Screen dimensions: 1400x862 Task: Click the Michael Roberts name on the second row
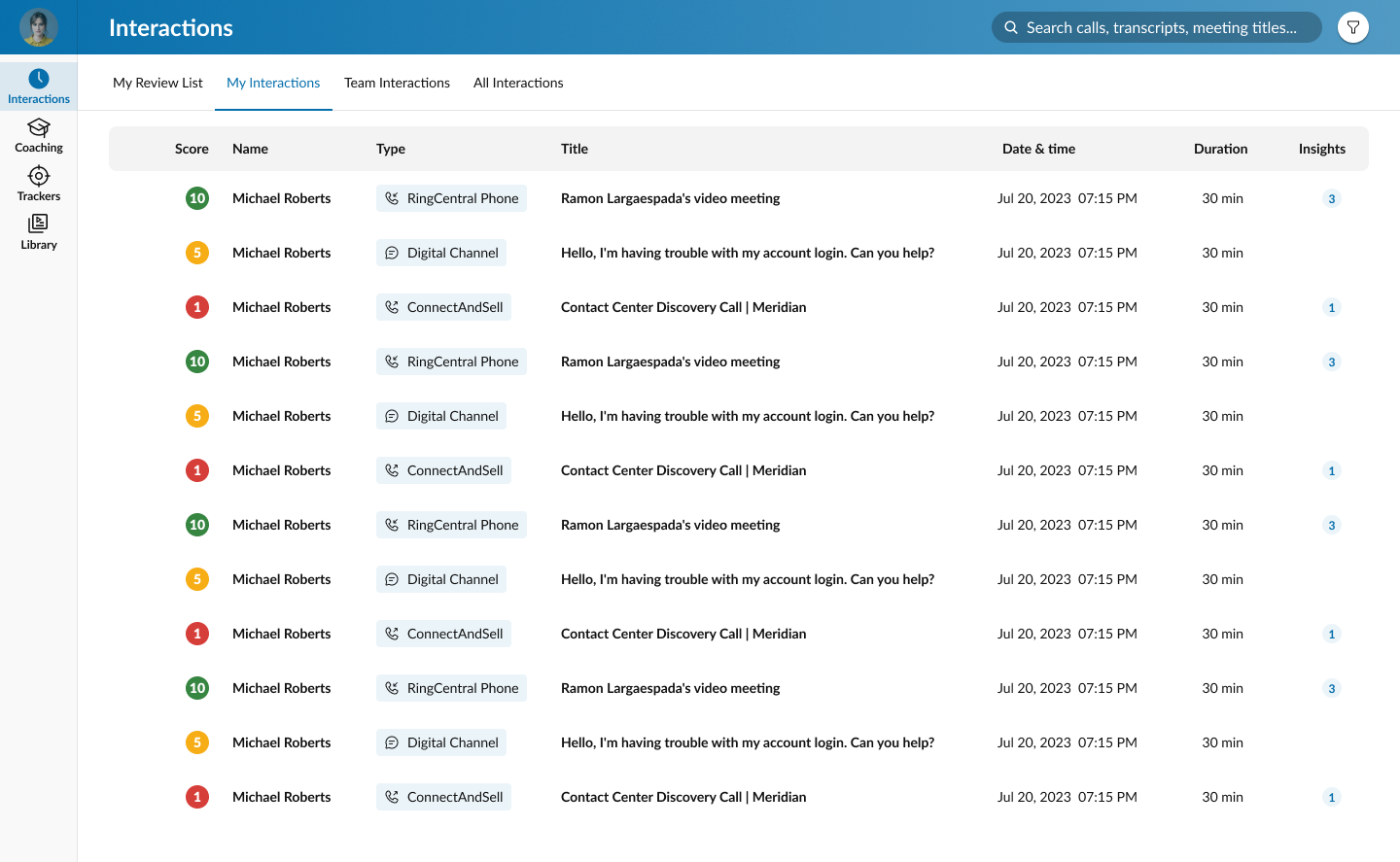(282, 252)
